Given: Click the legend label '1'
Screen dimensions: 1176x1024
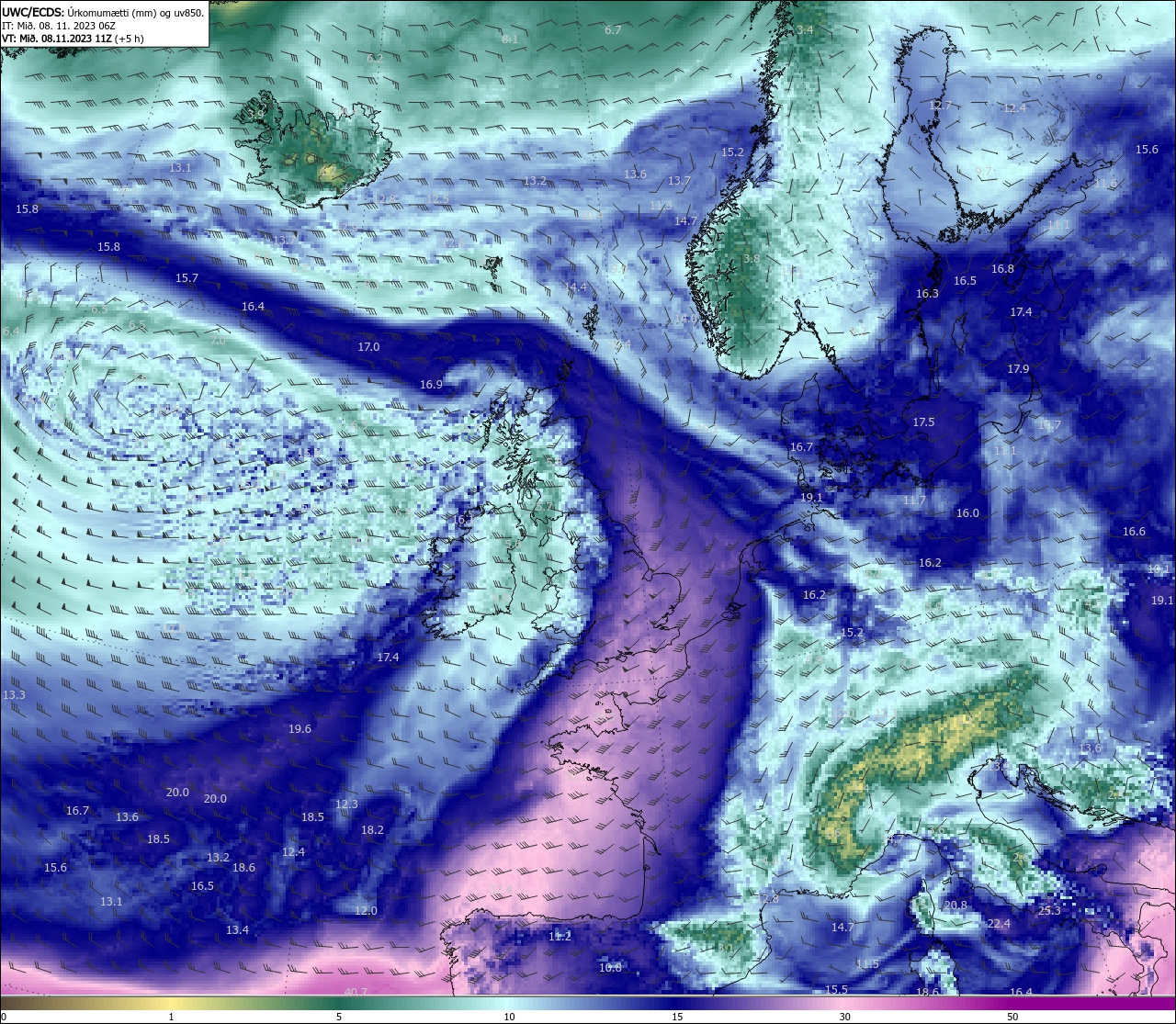Looking at the screenshot, I should pos(171,1017).
